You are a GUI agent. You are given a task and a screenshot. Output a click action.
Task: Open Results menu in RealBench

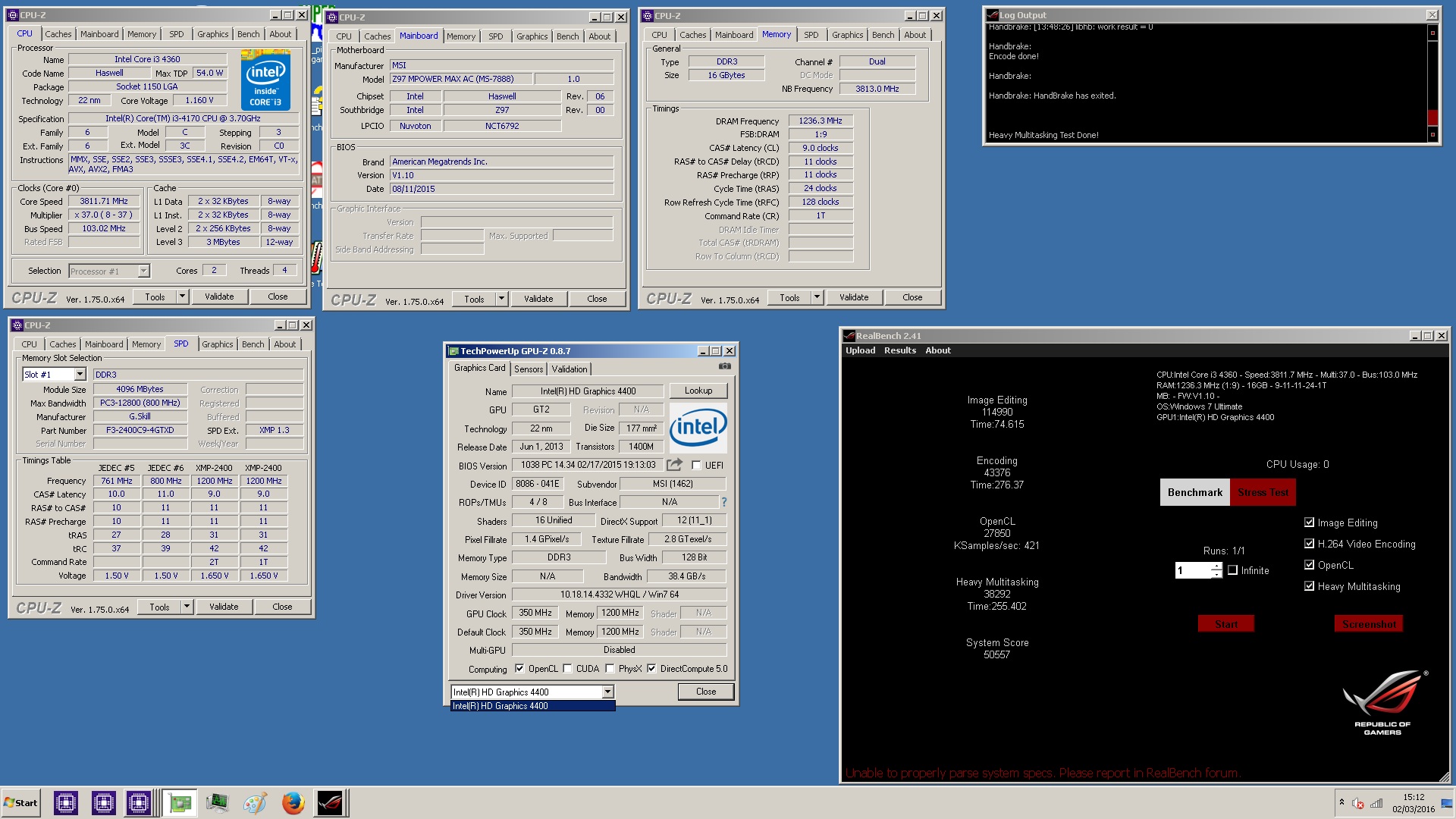899,350
